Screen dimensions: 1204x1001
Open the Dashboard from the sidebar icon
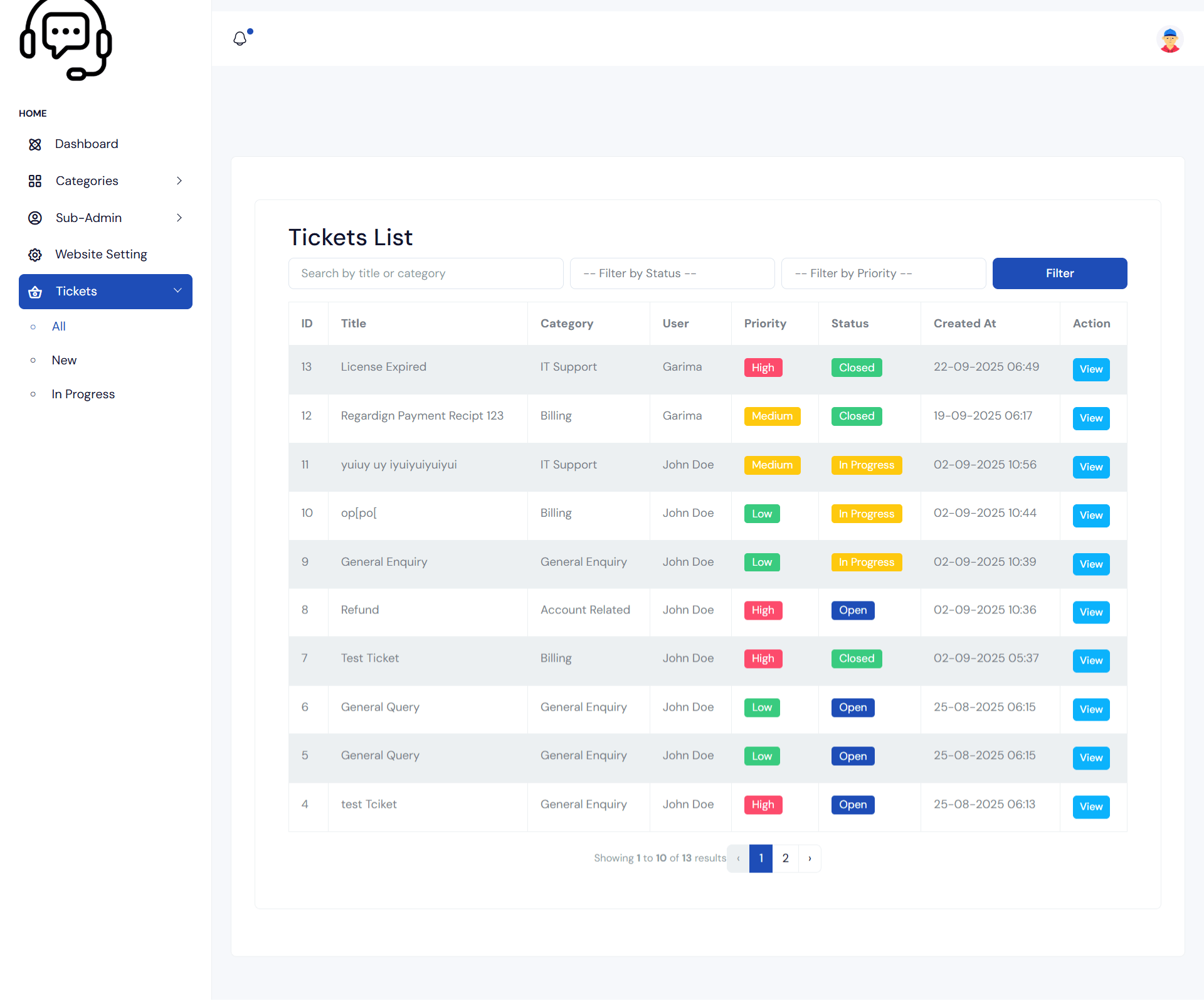(x=34, y=144)
